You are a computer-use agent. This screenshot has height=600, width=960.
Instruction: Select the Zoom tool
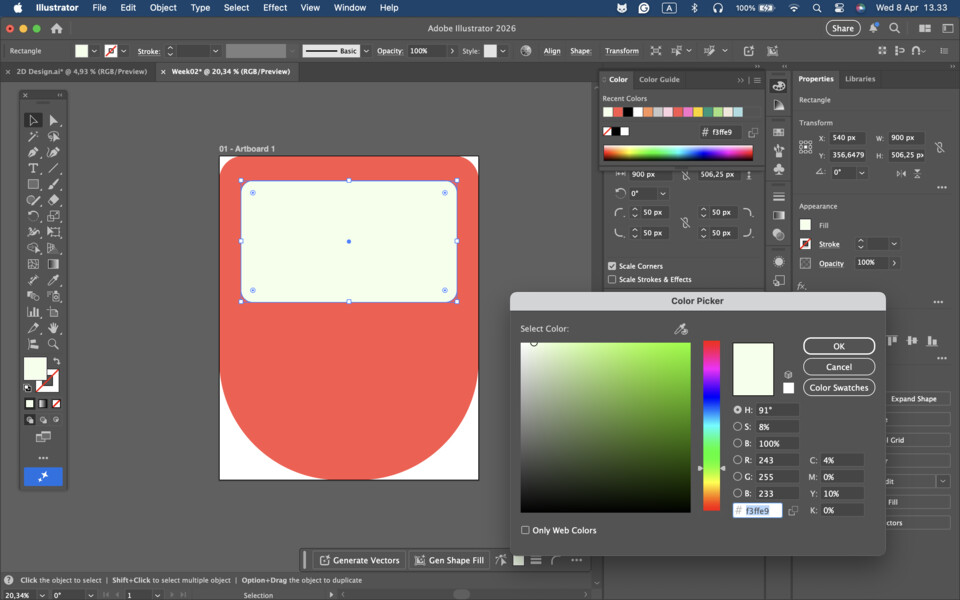(x=54, y=344)
